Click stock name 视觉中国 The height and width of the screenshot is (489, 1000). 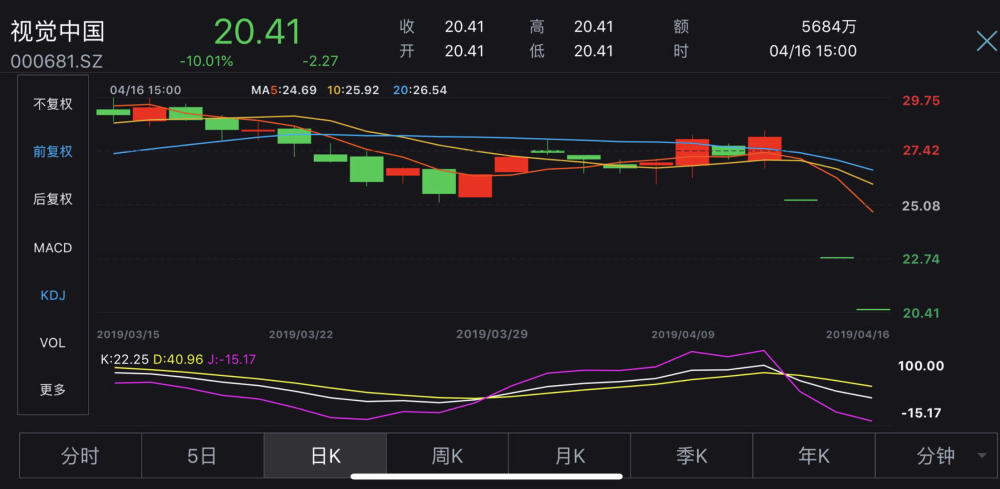[57, 31]
